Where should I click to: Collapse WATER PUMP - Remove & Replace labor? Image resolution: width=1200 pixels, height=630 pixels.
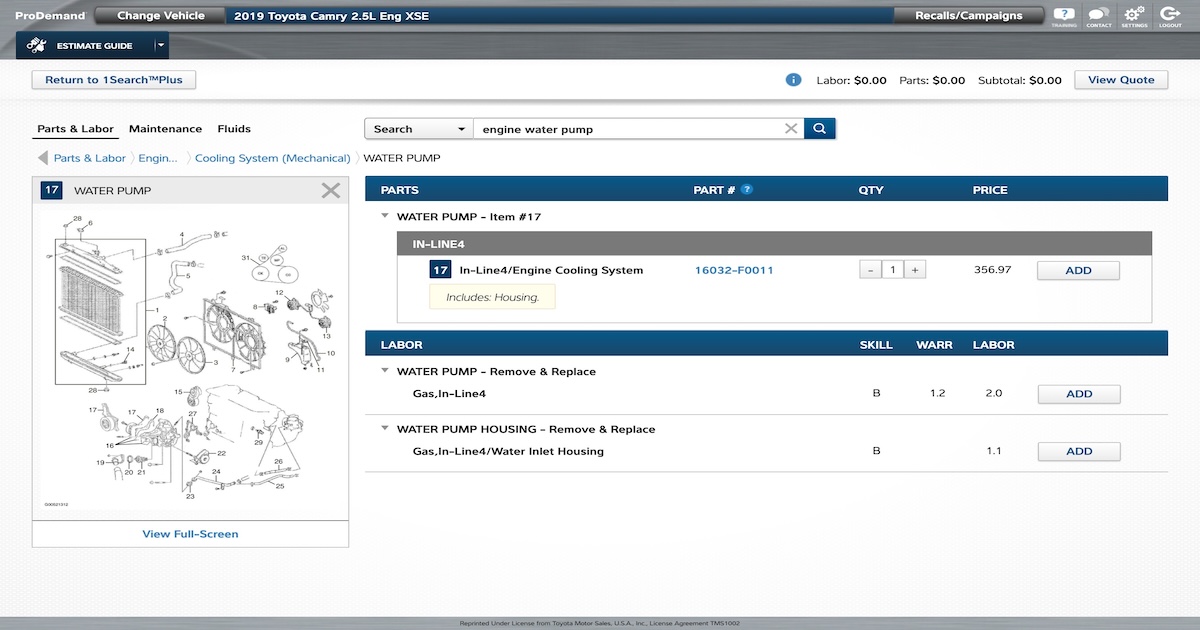pyautogui.click(x=385, y=372)
